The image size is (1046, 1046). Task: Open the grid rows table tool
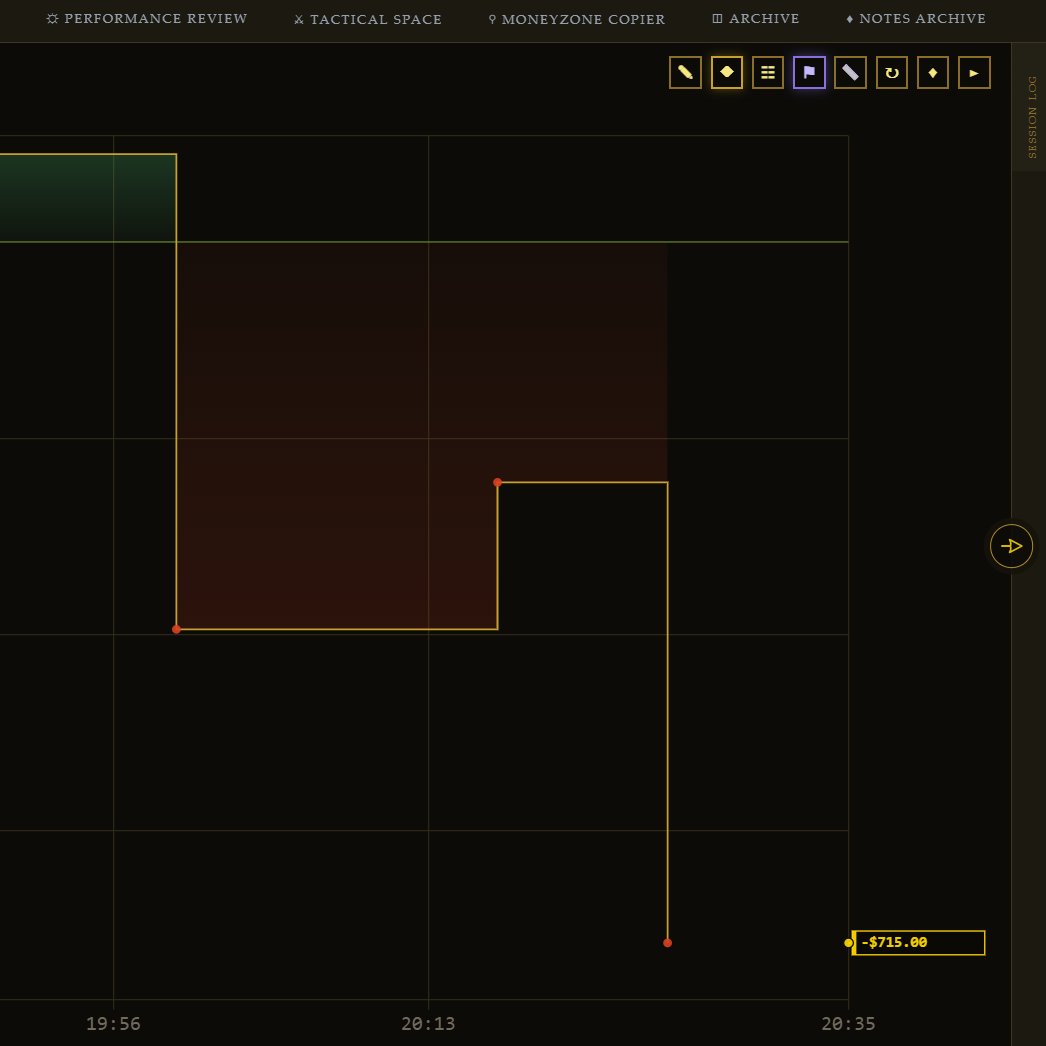[x=768, y=73]
